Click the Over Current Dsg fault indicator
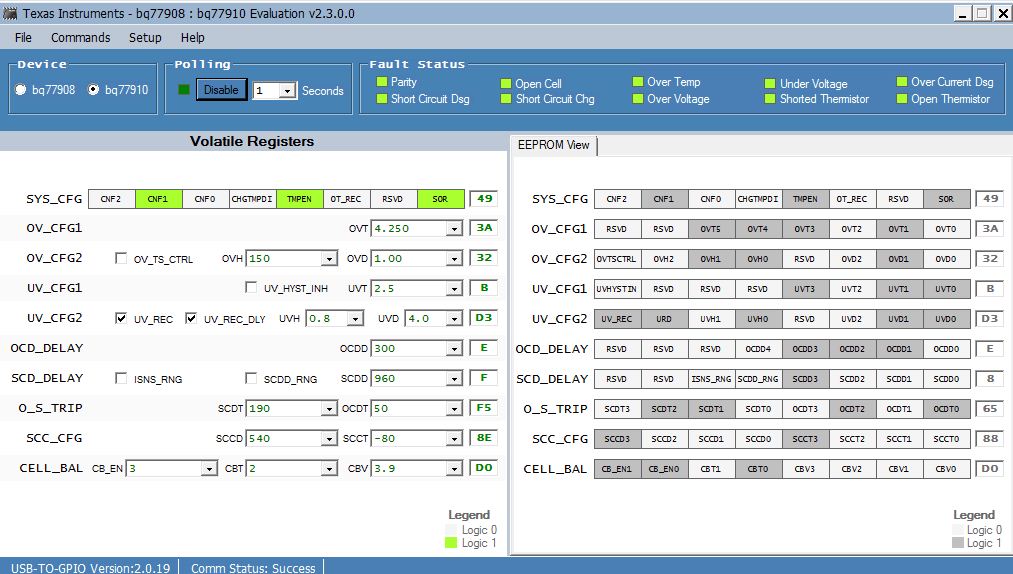Screen dimensions: 1013x574 pyautogui.click(x=902, y=81)
